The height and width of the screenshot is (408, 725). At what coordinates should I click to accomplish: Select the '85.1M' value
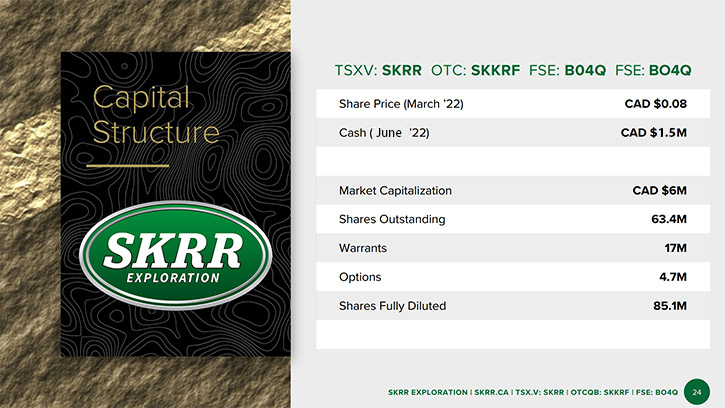(x=670, y=306)
